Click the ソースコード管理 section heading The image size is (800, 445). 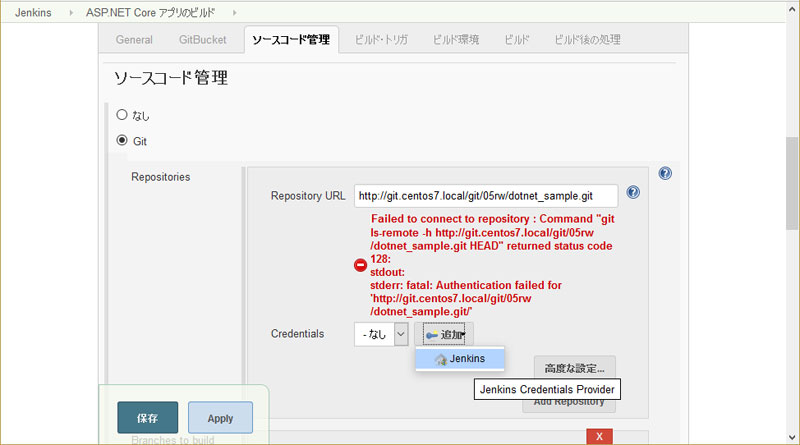click(171, 78)
